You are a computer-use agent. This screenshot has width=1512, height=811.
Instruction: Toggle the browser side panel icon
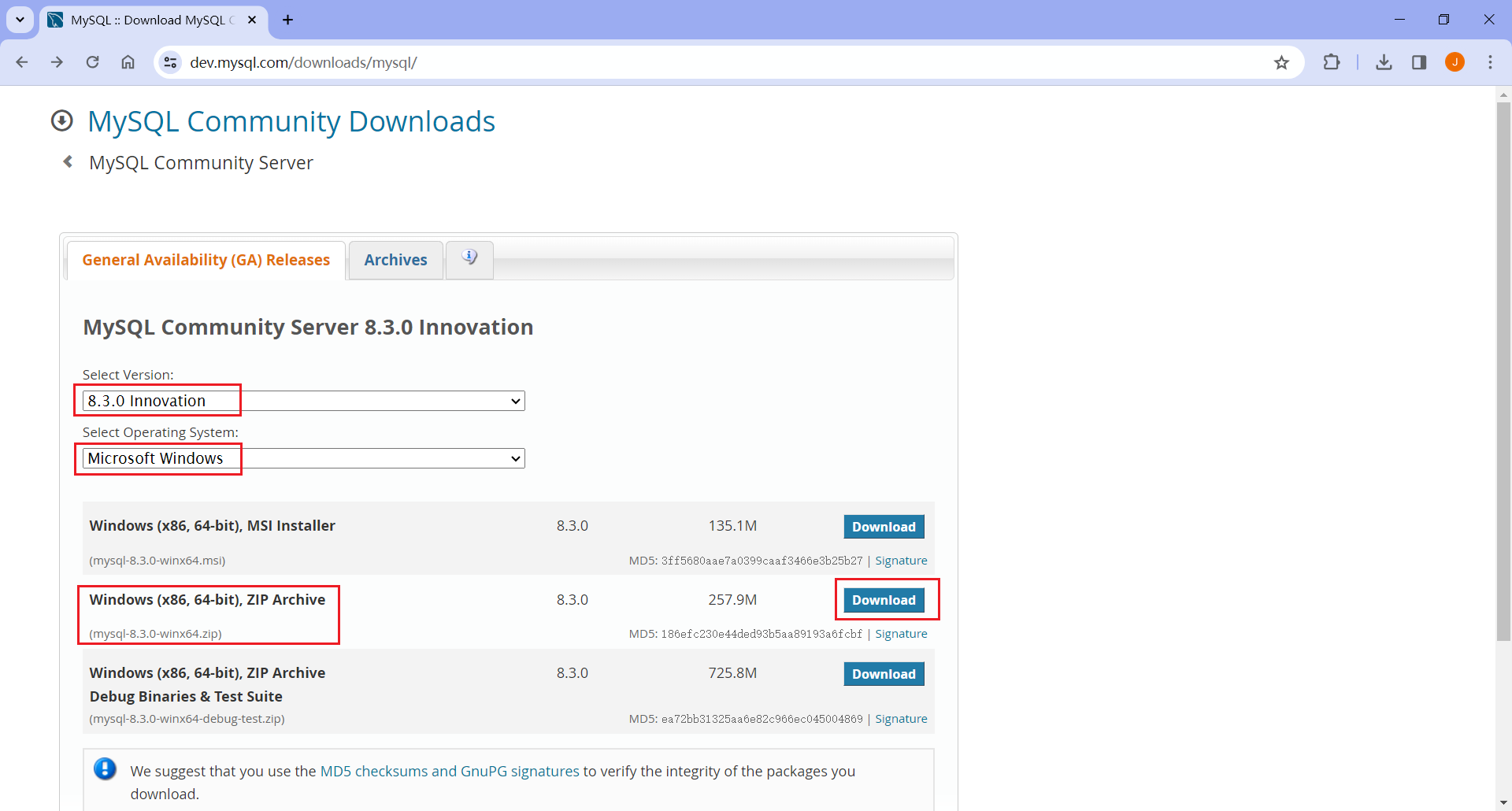pyautogui.click(x=1419, y=62)
